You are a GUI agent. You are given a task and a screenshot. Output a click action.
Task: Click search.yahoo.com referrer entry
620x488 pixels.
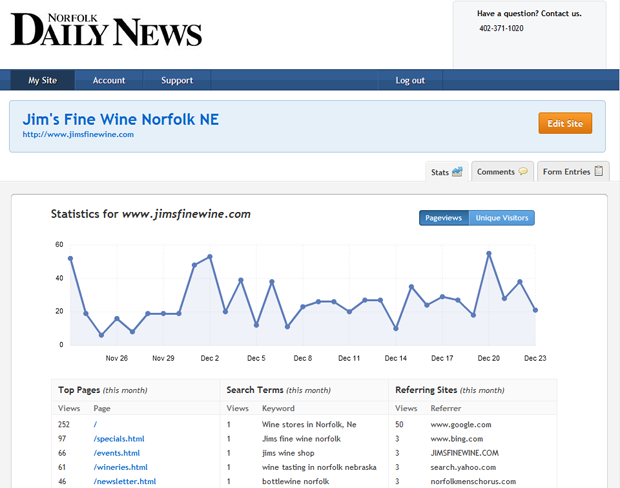pyautogui.click(x=463, y=467)
